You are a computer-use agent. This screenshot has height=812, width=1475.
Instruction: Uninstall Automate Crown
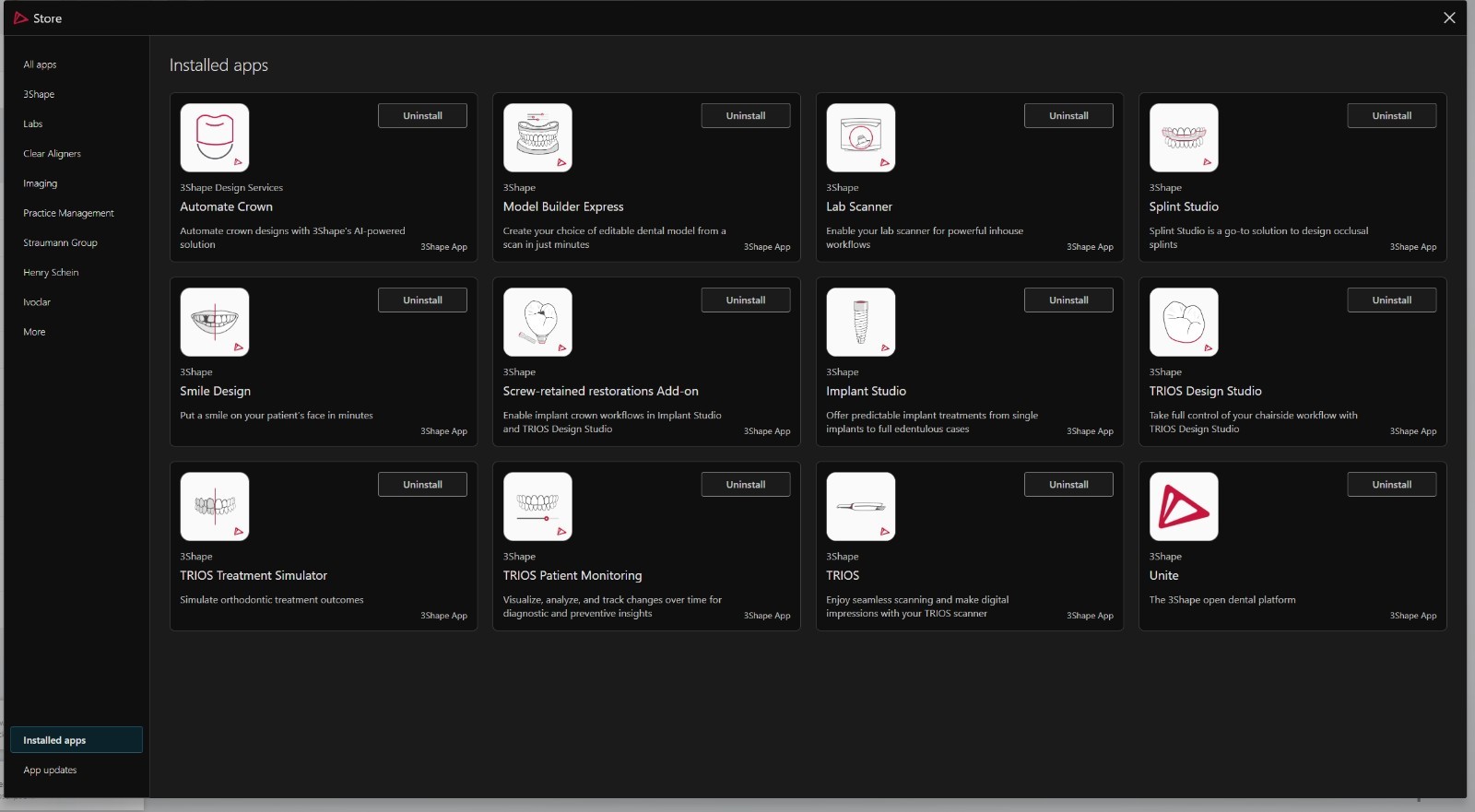pos(422,115)
